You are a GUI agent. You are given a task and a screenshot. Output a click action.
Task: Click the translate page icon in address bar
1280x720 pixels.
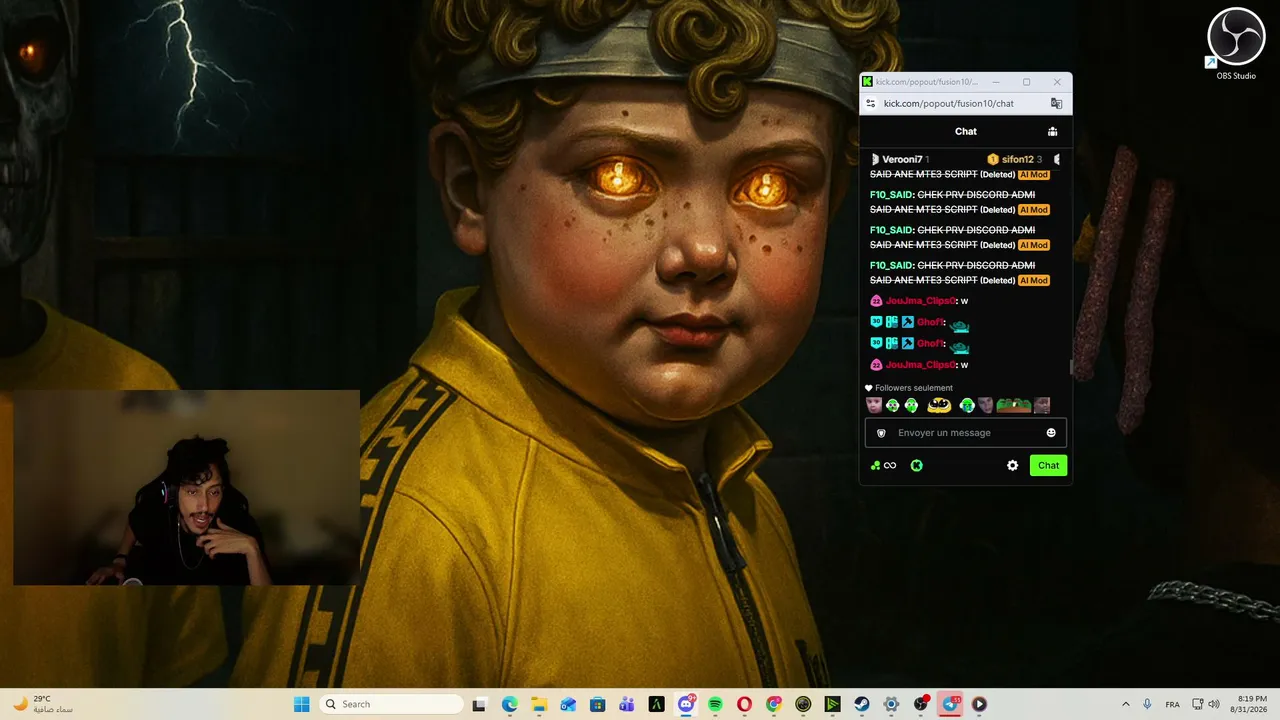coord(1056,103)
